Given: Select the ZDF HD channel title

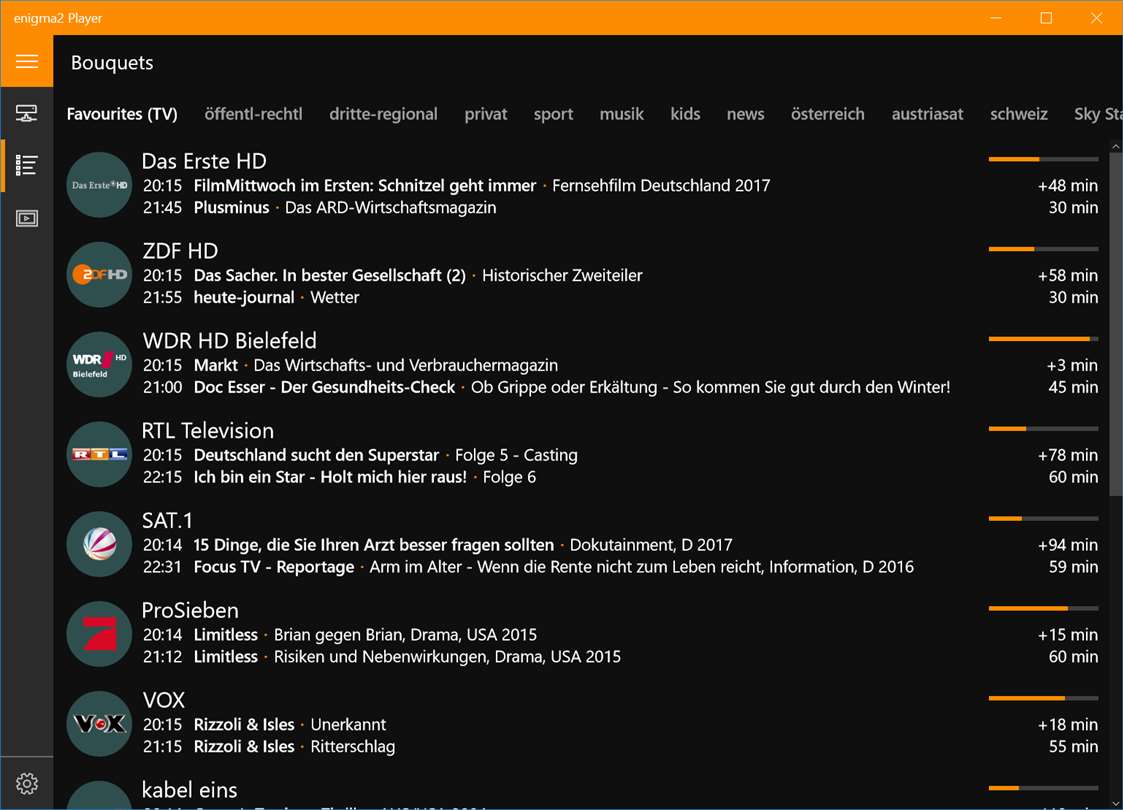Looking at the screenshot, I should coord(180,251).
